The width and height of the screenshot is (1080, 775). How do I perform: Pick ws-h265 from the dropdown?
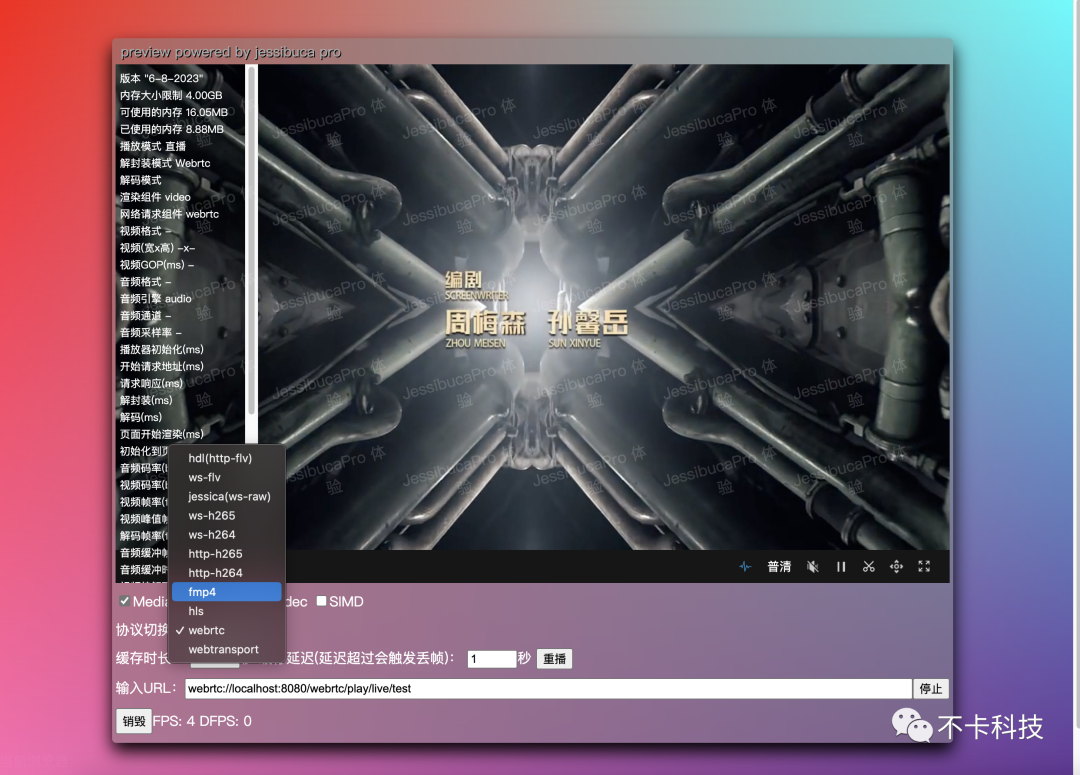[227, 515]
